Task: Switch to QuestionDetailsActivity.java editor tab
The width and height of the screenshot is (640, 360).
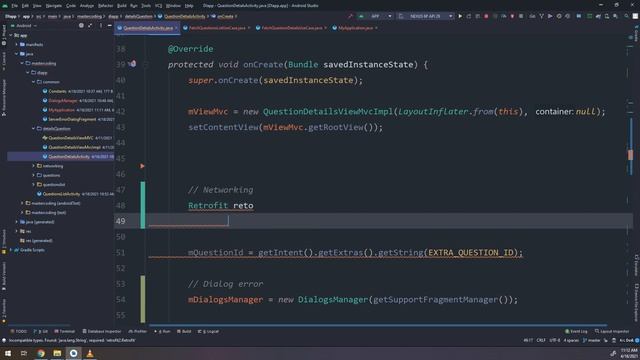Action: click(x=148, y=28)
